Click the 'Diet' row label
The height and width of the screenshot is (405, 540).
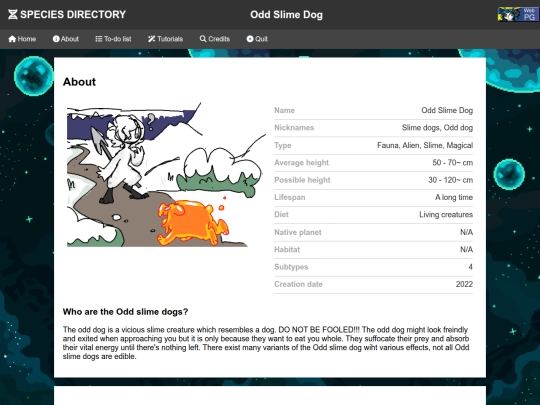(x=281, y=215)
